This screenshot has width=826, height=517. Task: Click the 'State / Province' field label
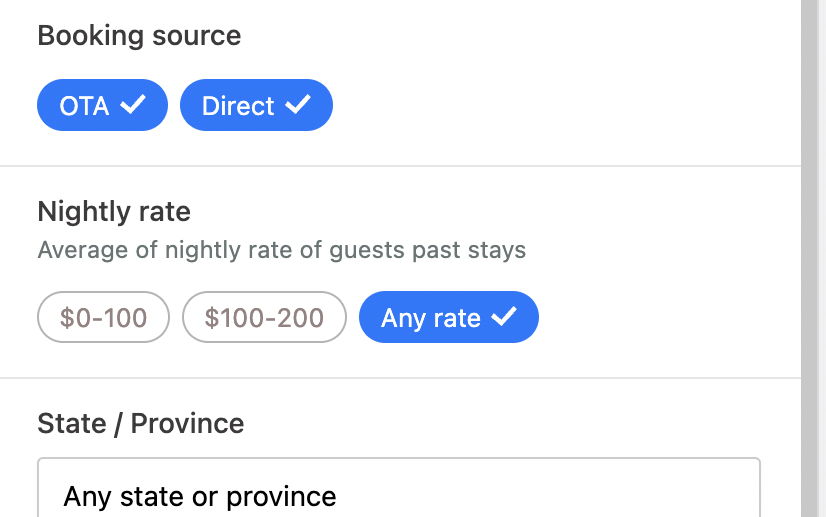(x=141, y=423)
